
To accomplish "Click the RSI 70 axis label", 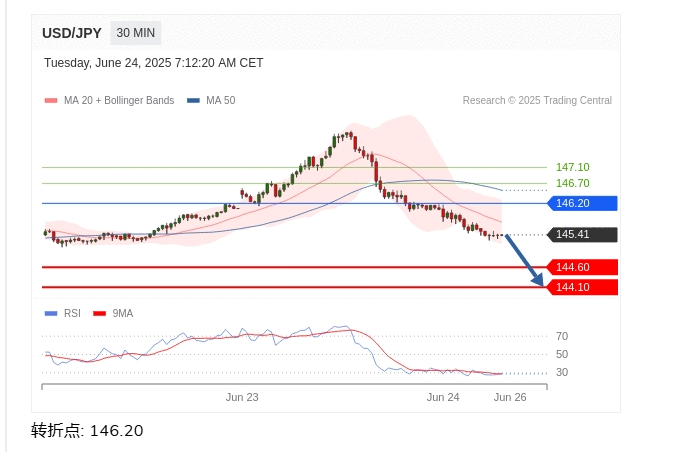I will click(x=562, y=336).
